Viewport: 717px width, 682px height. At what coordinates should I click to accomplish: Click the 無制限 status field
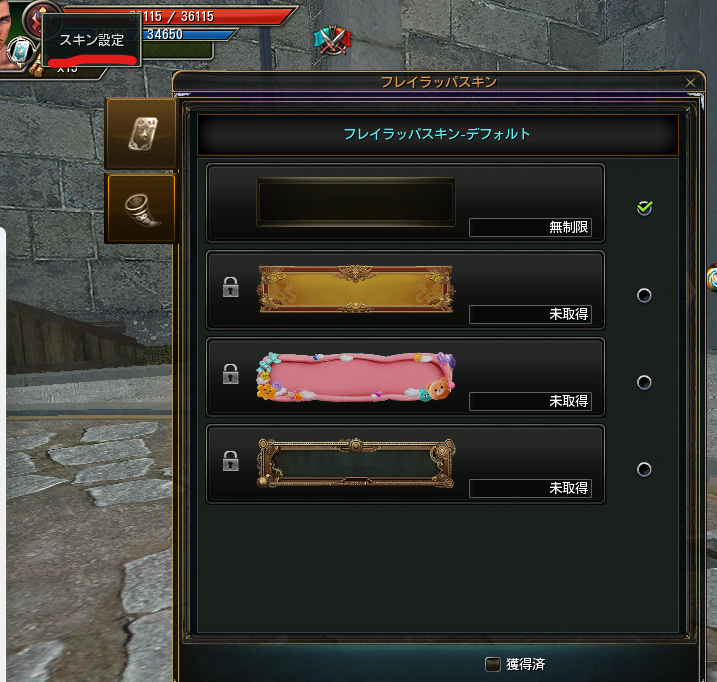click(530, 227)
